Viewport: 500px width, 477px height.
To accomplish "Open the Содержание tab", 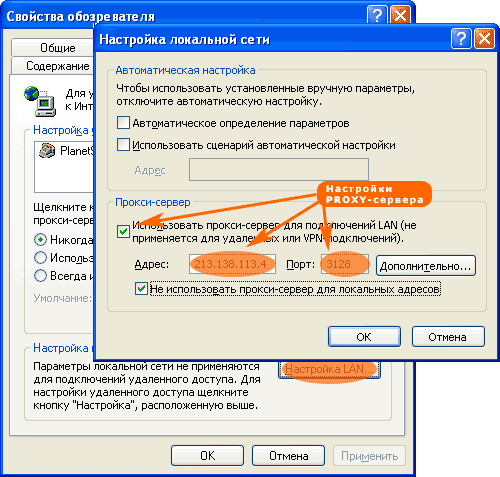I will click(x=58, y=66).
